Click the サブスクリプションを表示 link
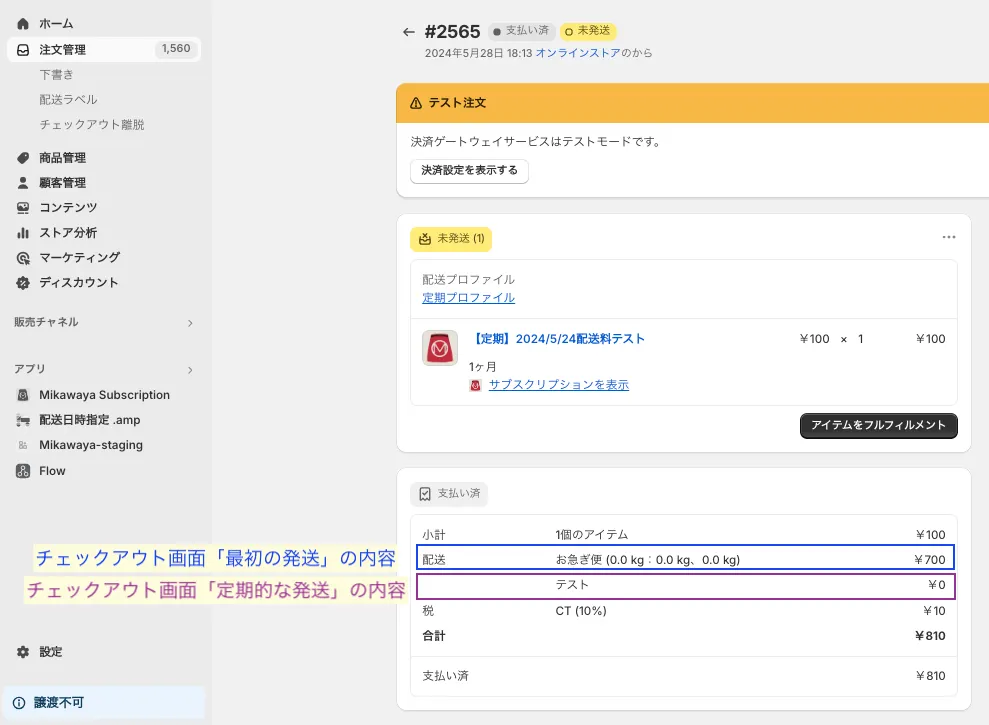This screenshot has height=725, width=989. (558, 385)
